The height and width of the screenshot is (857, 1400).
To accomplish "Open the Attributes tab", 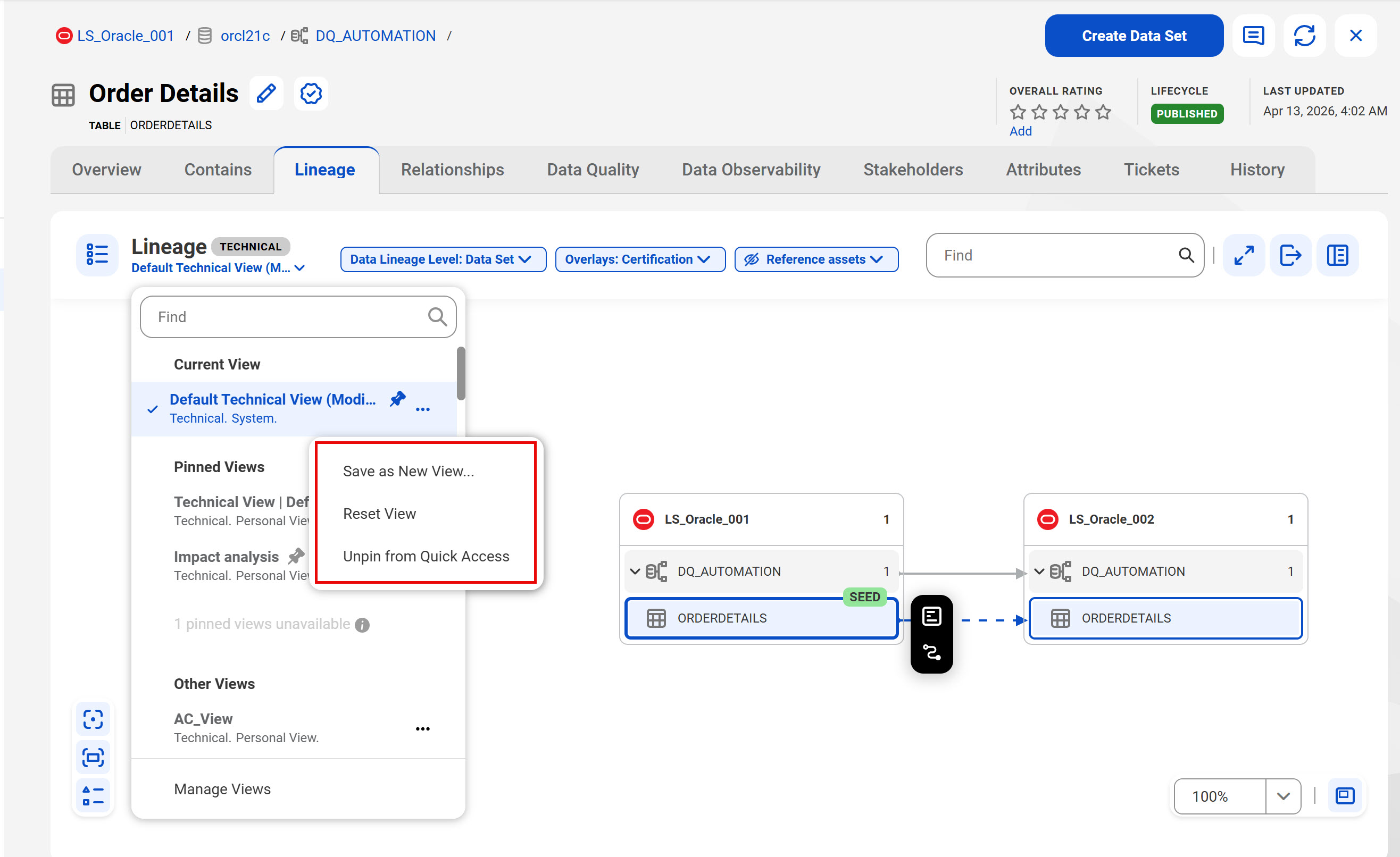I will (1043, 169).
